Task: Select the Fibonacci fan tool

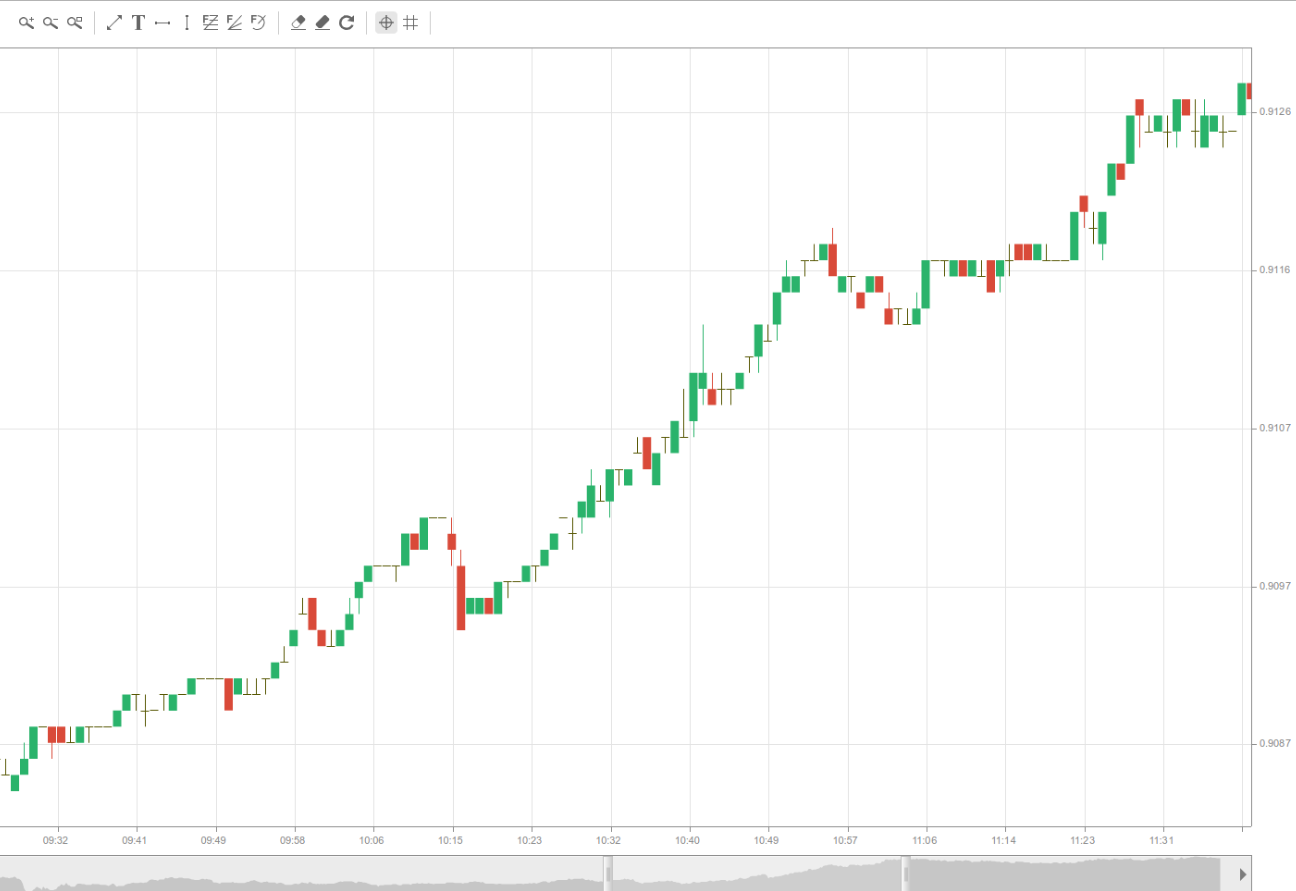Action: 234,22
